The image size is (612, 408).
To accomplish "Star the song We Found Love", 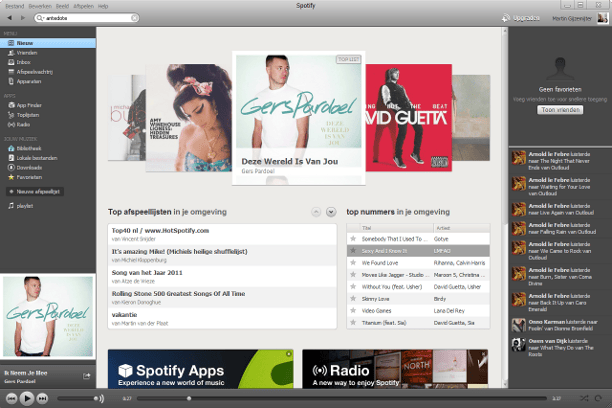I will [353, 263].
